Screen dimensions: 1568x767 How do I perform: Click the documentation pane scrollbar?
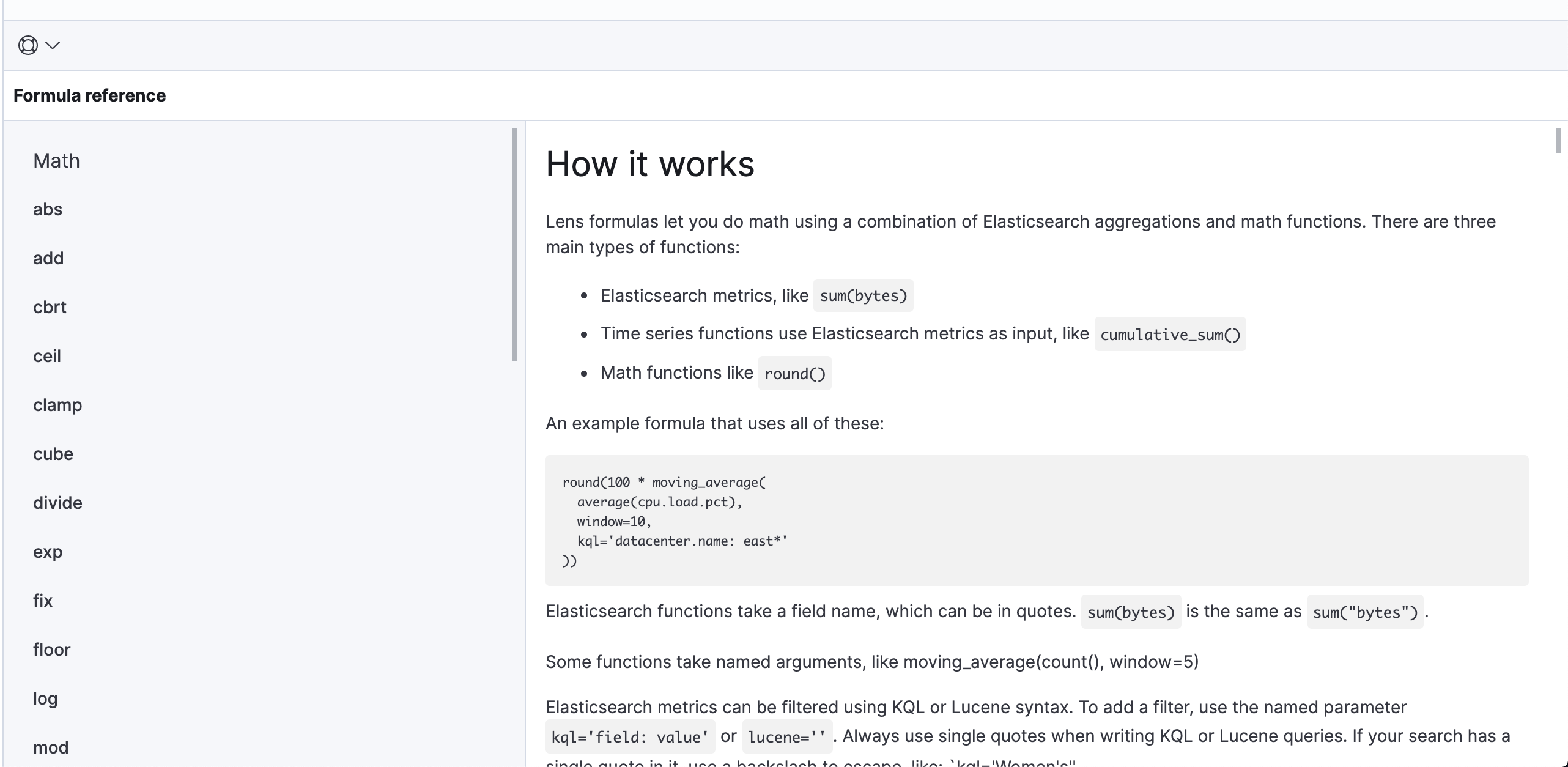click(1558, 141)
